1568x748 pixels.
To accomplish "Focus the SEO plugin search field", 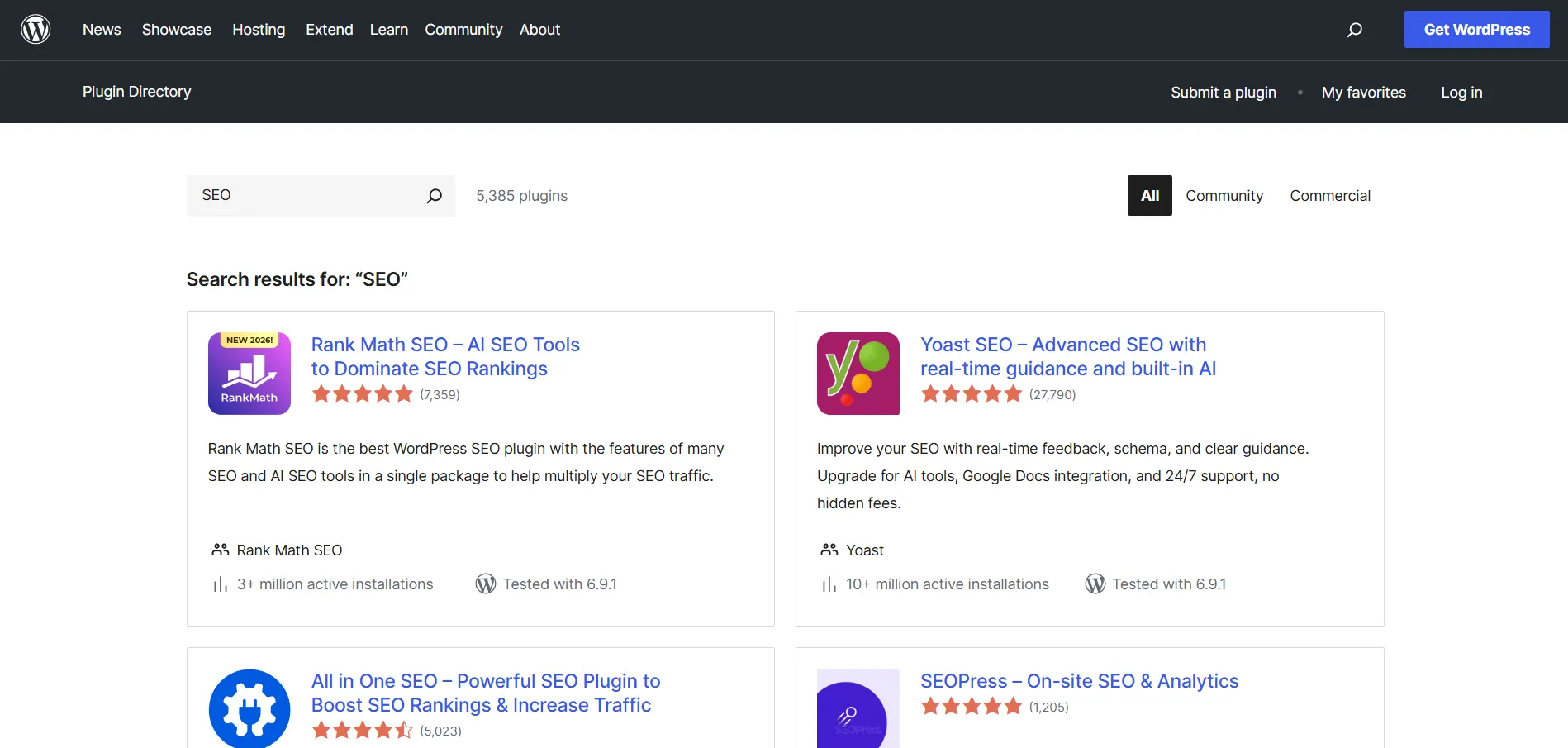I will [306, 196].
